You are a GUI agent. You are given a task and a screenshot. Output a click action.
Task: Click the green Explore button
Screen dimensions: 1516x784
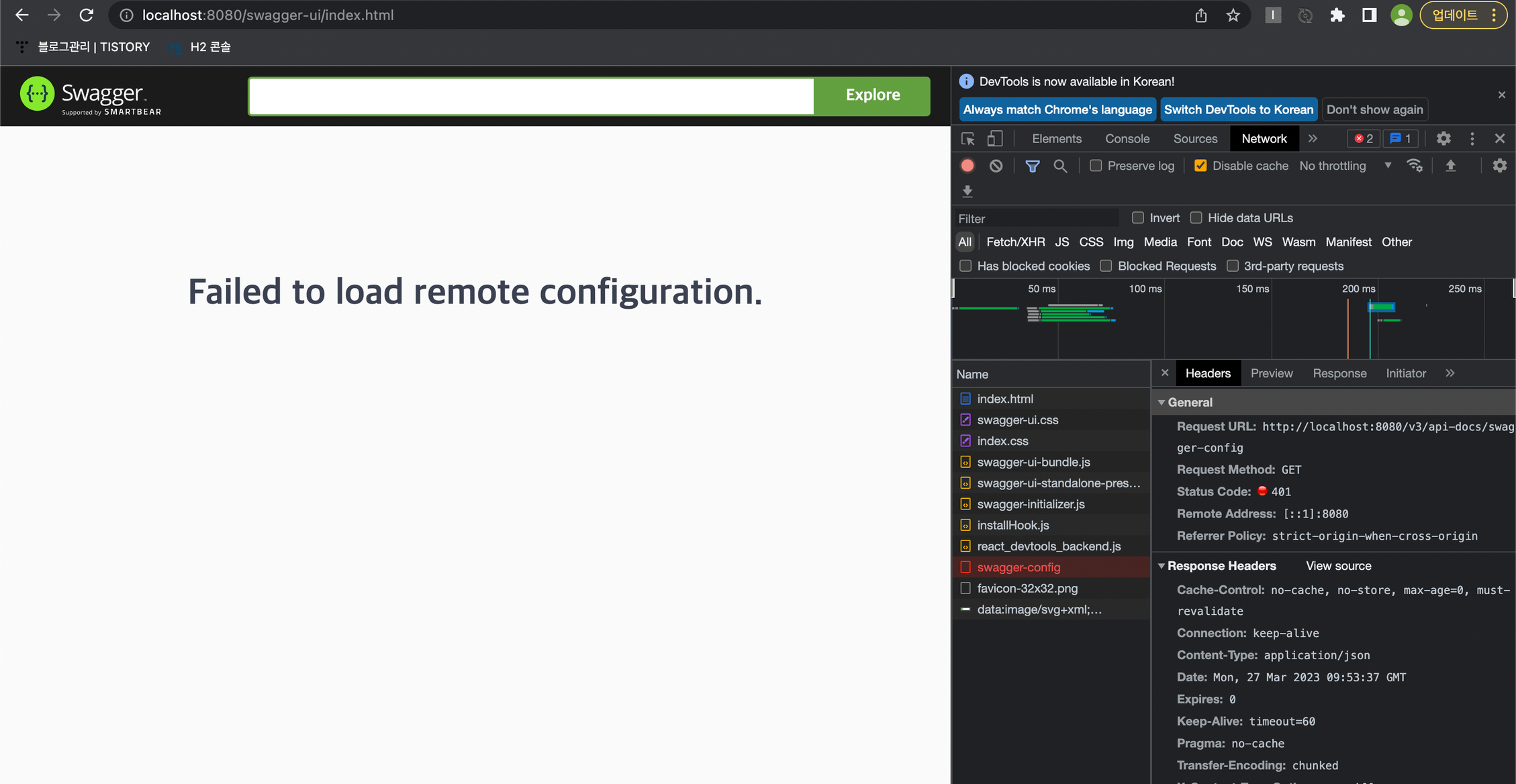[x=872, y=95]
